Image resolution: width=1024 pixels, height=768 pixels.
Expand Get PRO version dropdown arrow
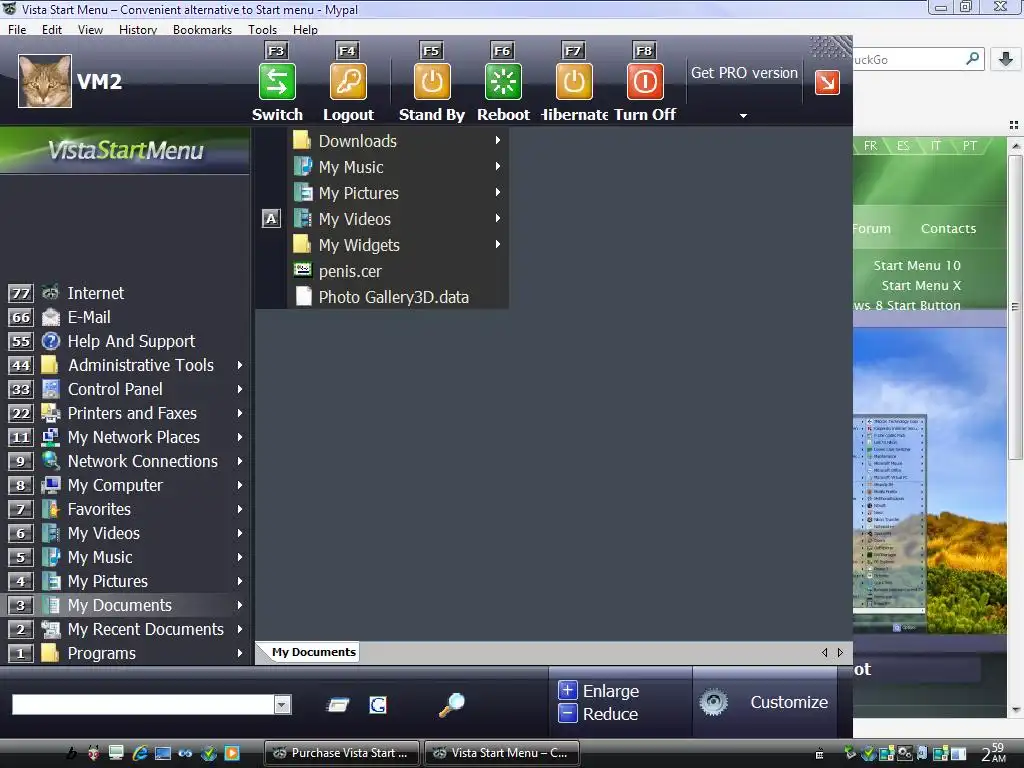point(743,116)
